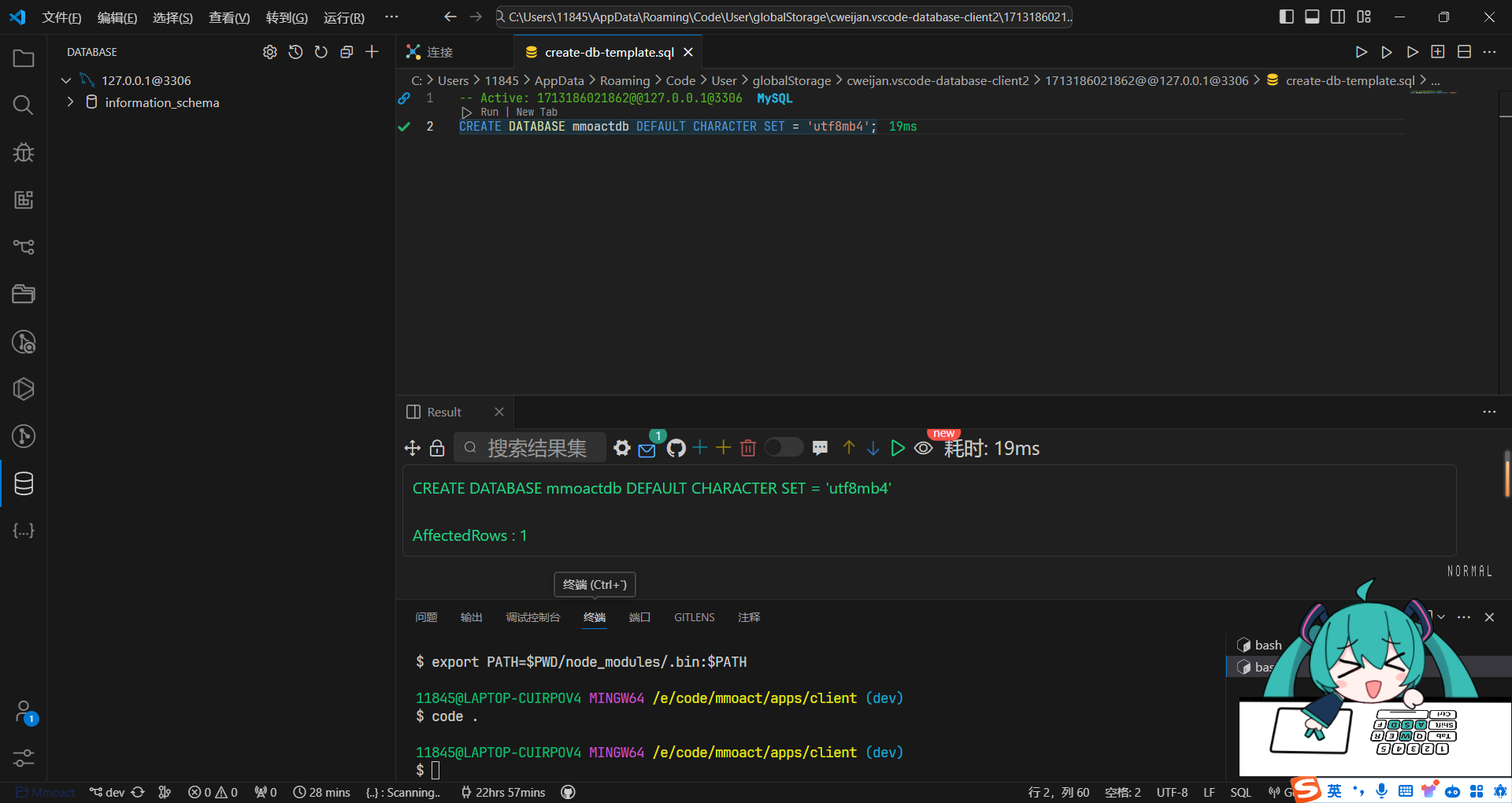Switch to the 调试控制台 panel tab
The image size is (1512, 803).
coord(533,617)
